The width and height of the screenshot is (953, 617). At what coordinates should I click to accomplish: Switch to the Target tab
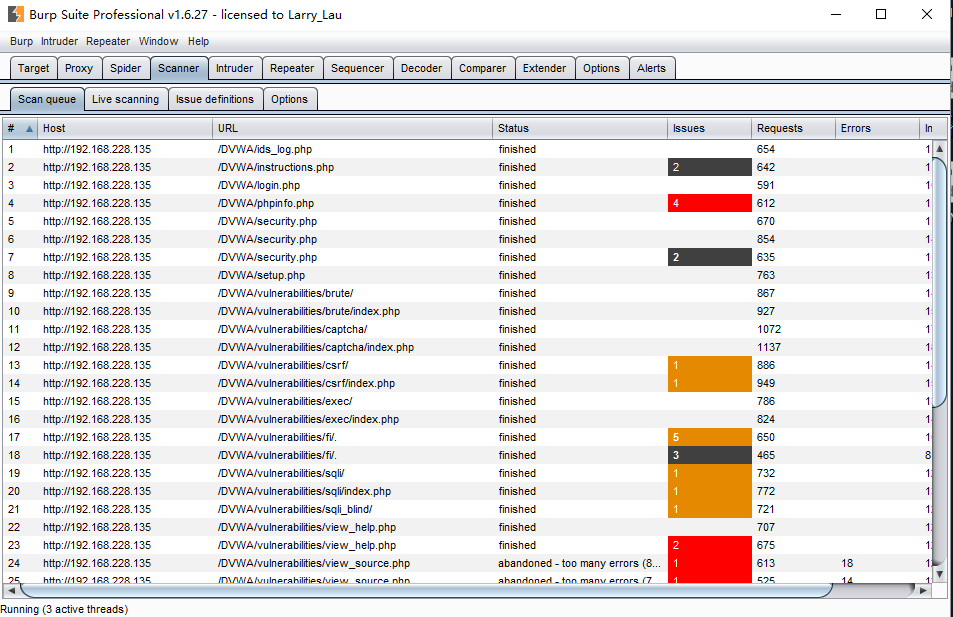[x=33, y=68]
